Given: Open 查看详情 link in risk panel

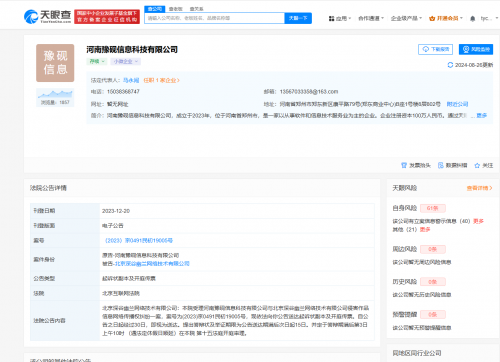Looking at the screenshot, I should point(479,188).
